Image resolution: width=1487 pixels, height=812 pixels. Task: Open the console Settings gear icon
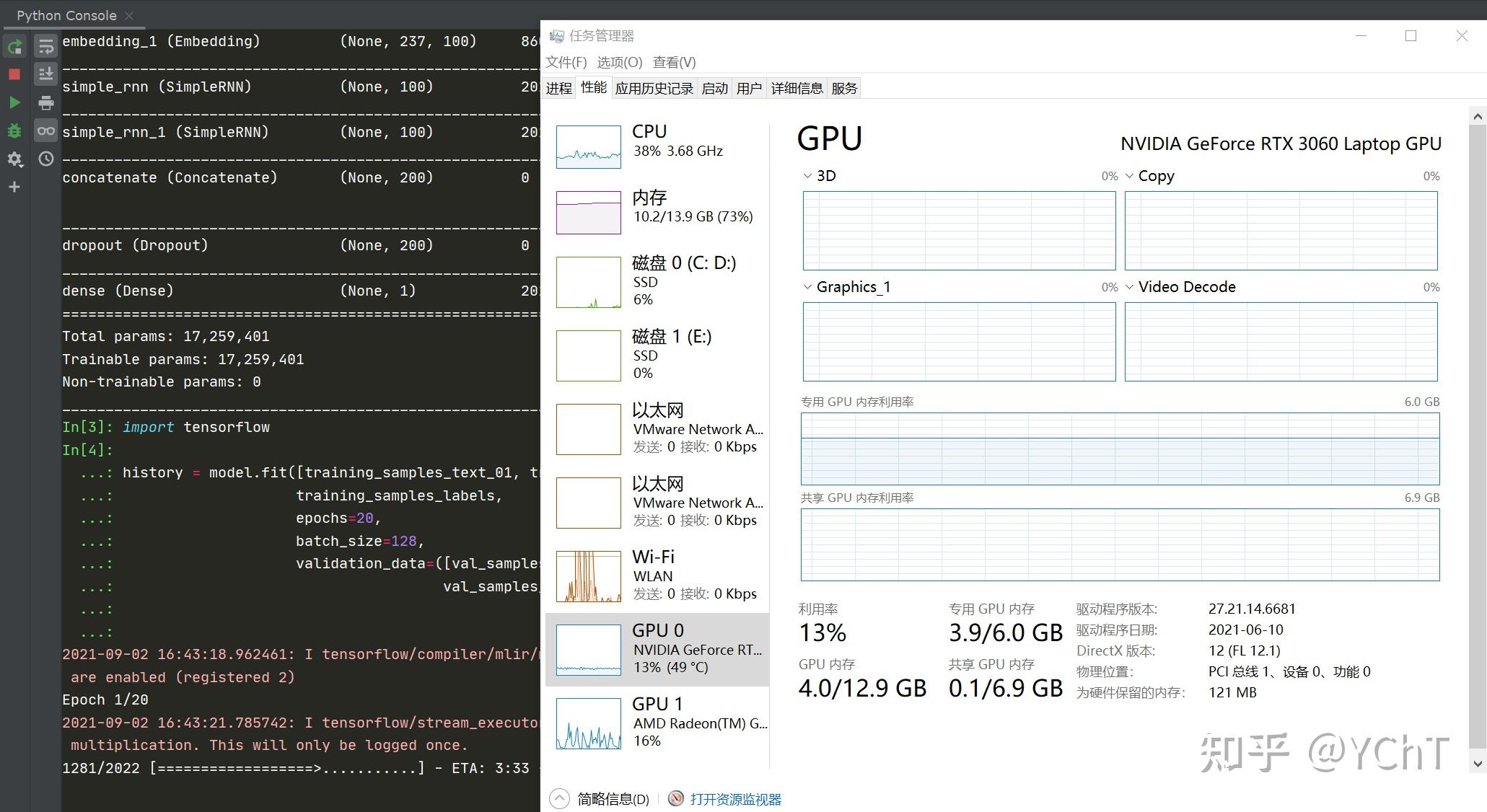tap(14, 159)
